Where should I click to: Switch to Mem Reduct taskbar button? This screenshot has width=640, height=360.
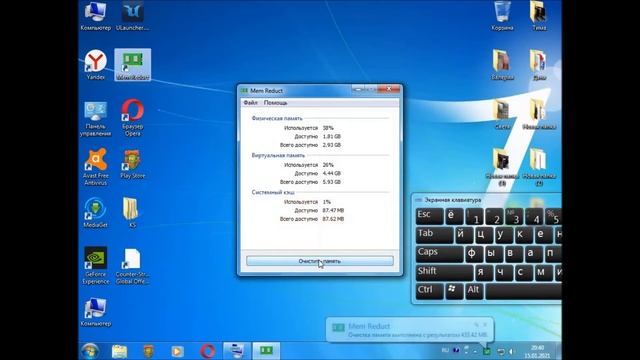click(x=266, y=351)
